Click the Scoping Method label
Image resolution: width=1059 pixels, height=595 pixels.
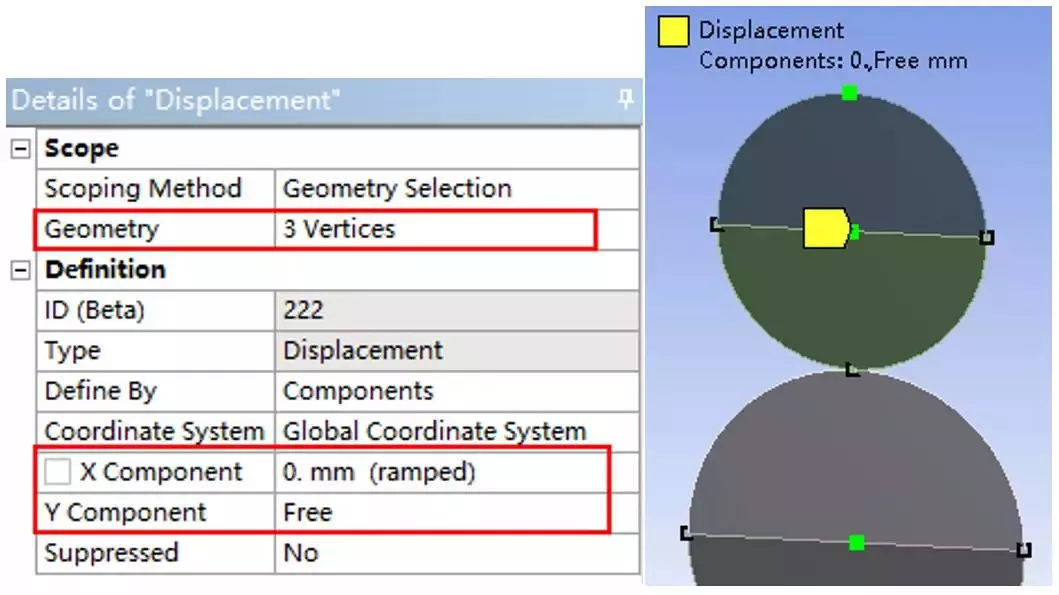[143, 188]
